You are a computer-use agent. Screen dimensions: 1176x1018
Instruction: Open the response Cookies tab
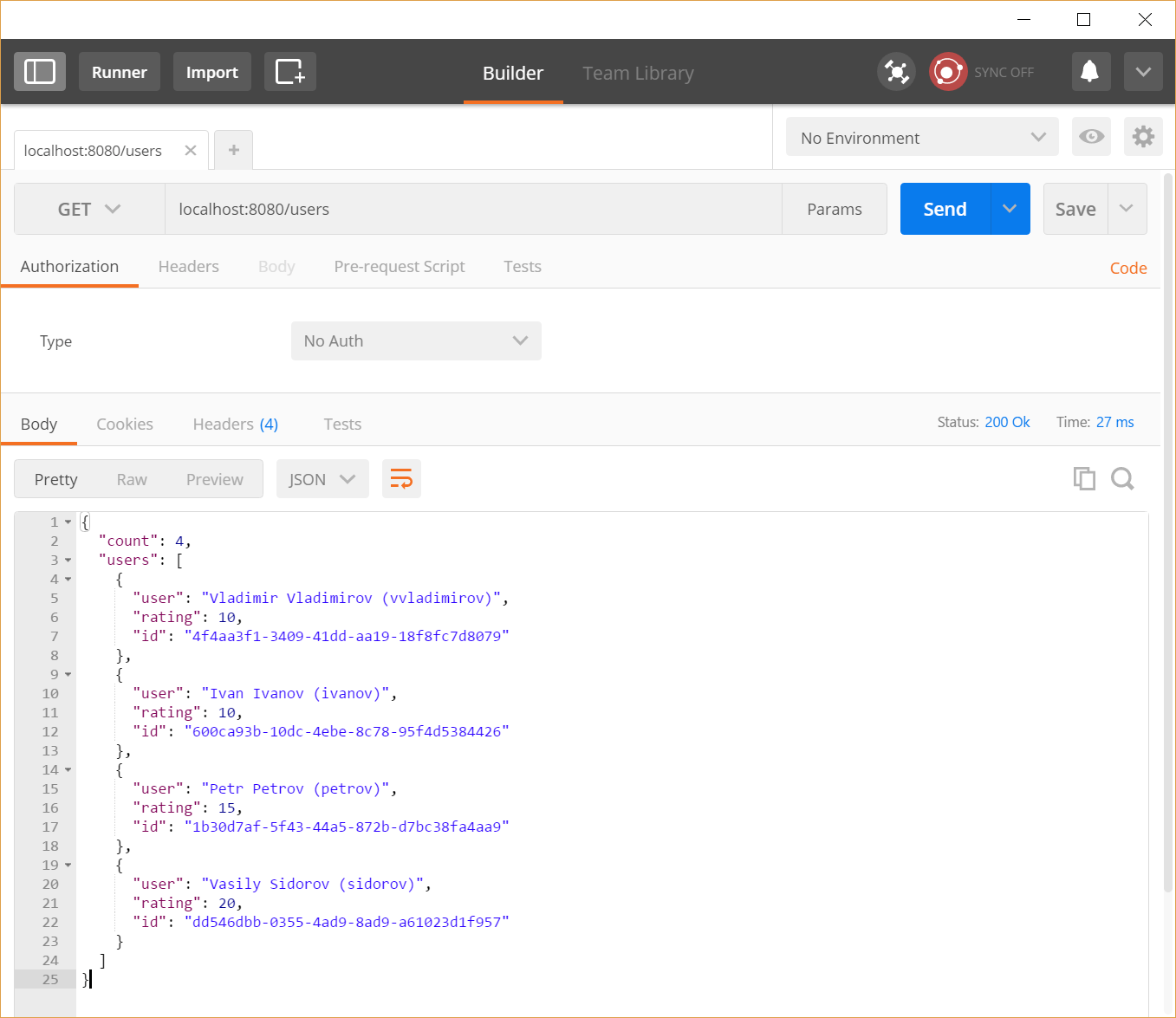click(x=125, y=425)
